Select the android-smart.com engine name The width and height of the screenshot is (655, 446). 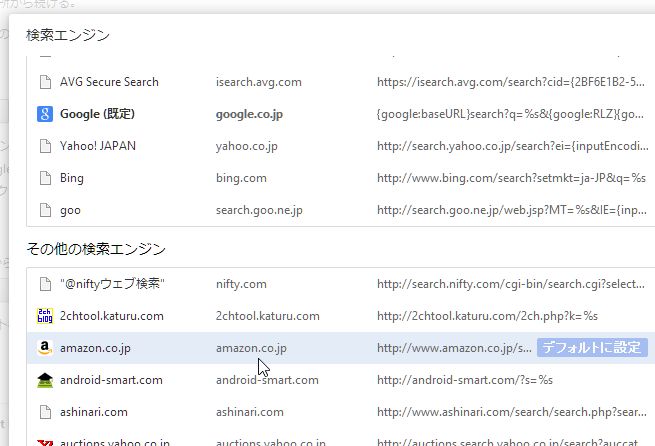111,380
